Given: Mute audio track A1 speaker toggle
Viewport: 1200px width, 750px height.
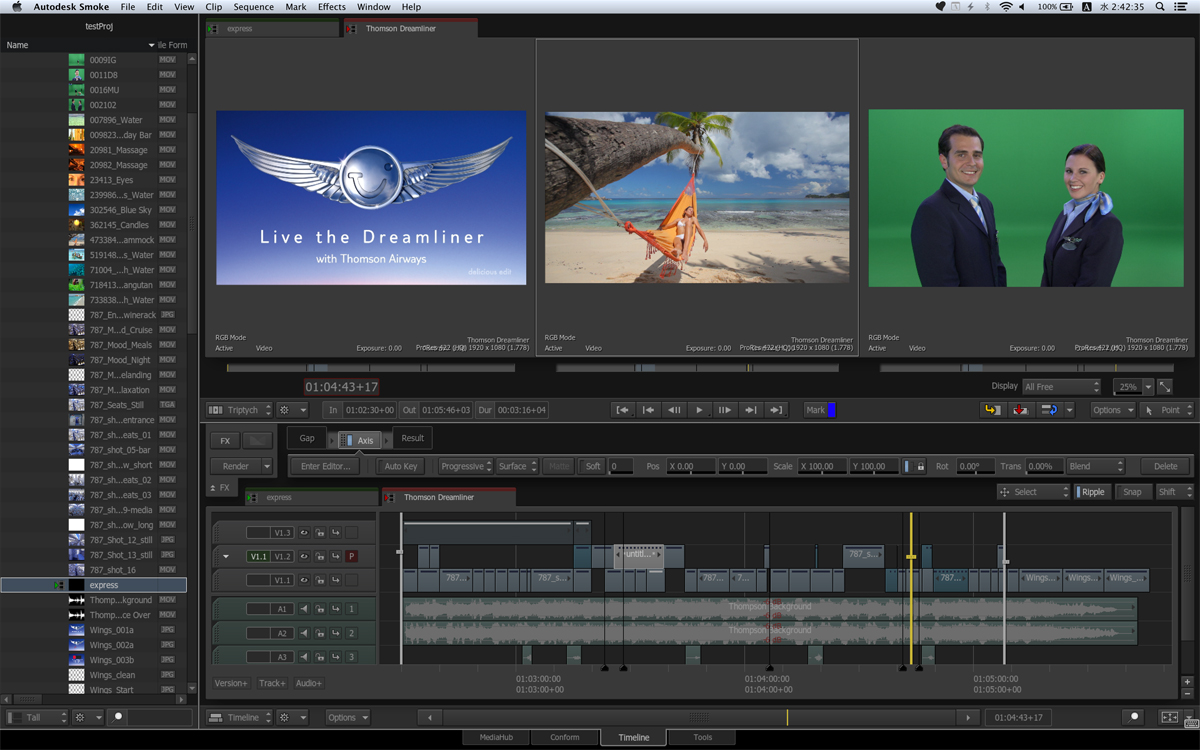Looking at the screenshot, I should tap(304, 609).
